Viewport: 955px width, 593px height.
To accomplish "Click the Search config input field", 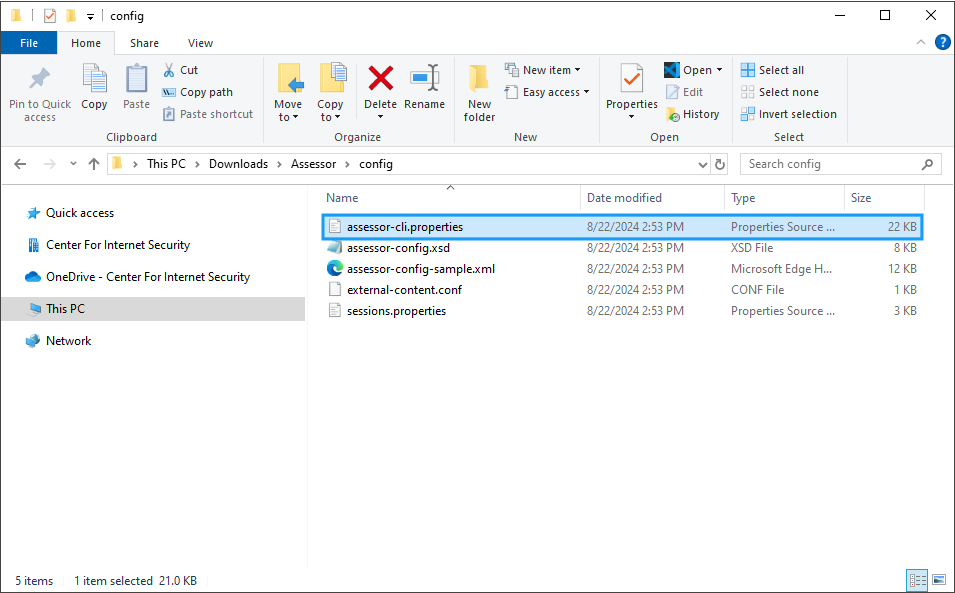I will [x=830, y=164].
